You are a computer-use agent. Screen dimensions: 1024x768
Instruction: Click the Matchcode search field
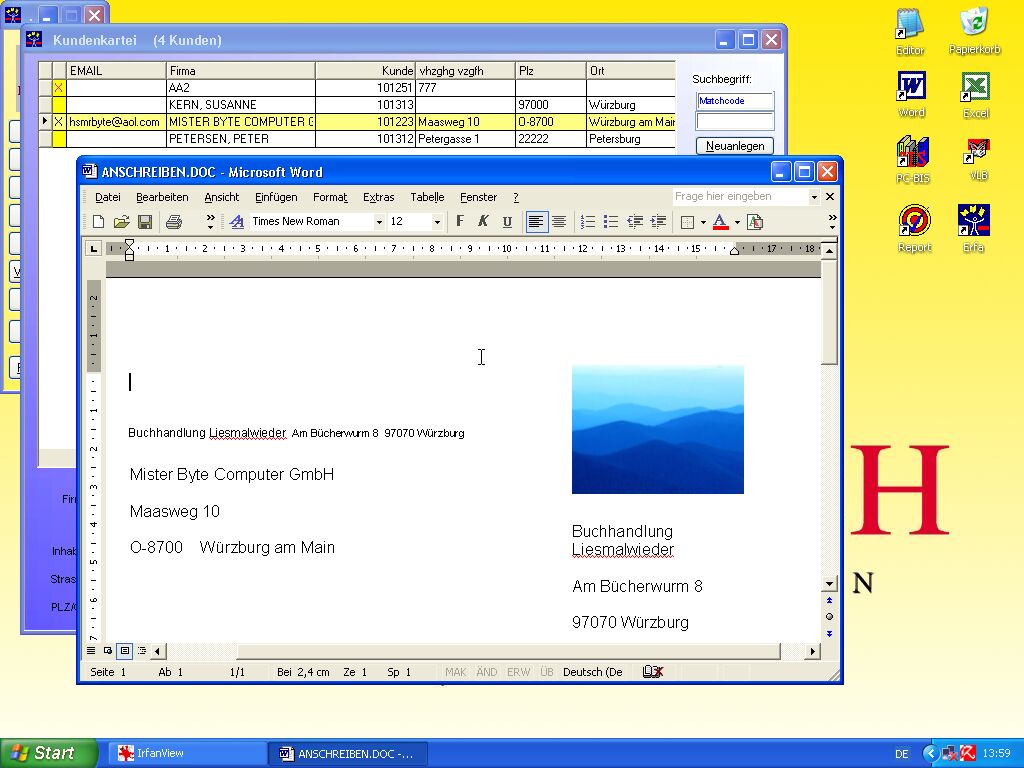(x=735, y=101)
